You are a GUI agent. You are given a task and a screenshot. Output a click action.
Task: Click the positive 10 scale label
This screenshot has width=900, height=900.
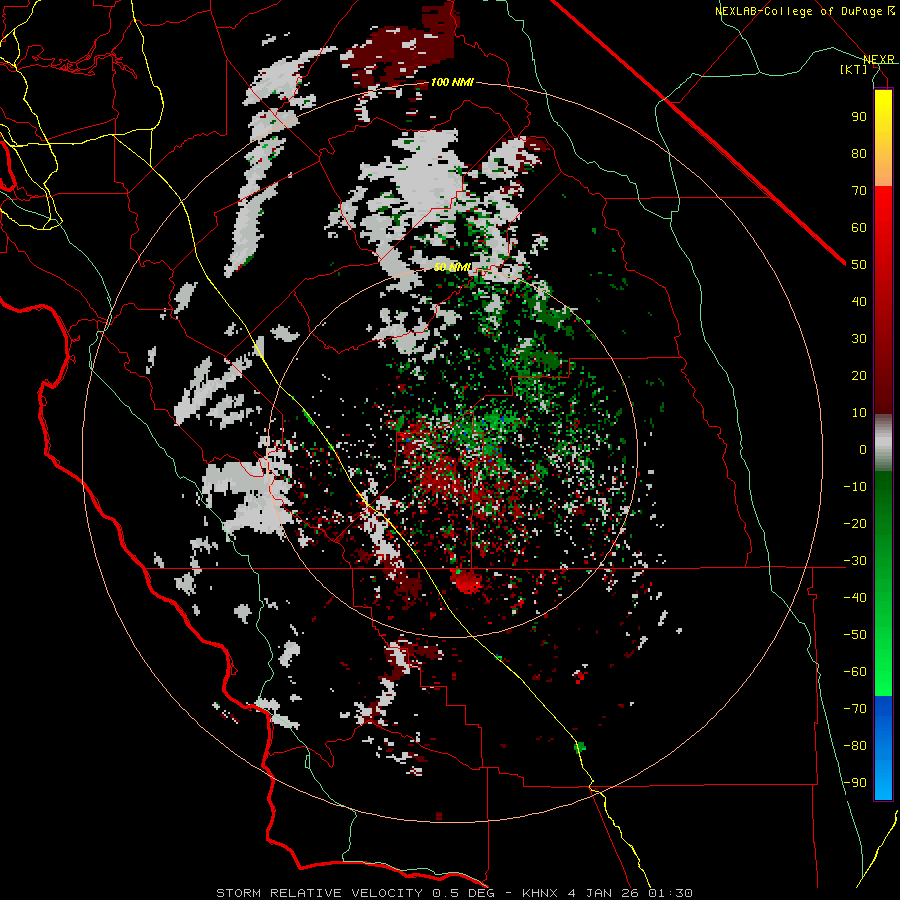tap(859, 413)
